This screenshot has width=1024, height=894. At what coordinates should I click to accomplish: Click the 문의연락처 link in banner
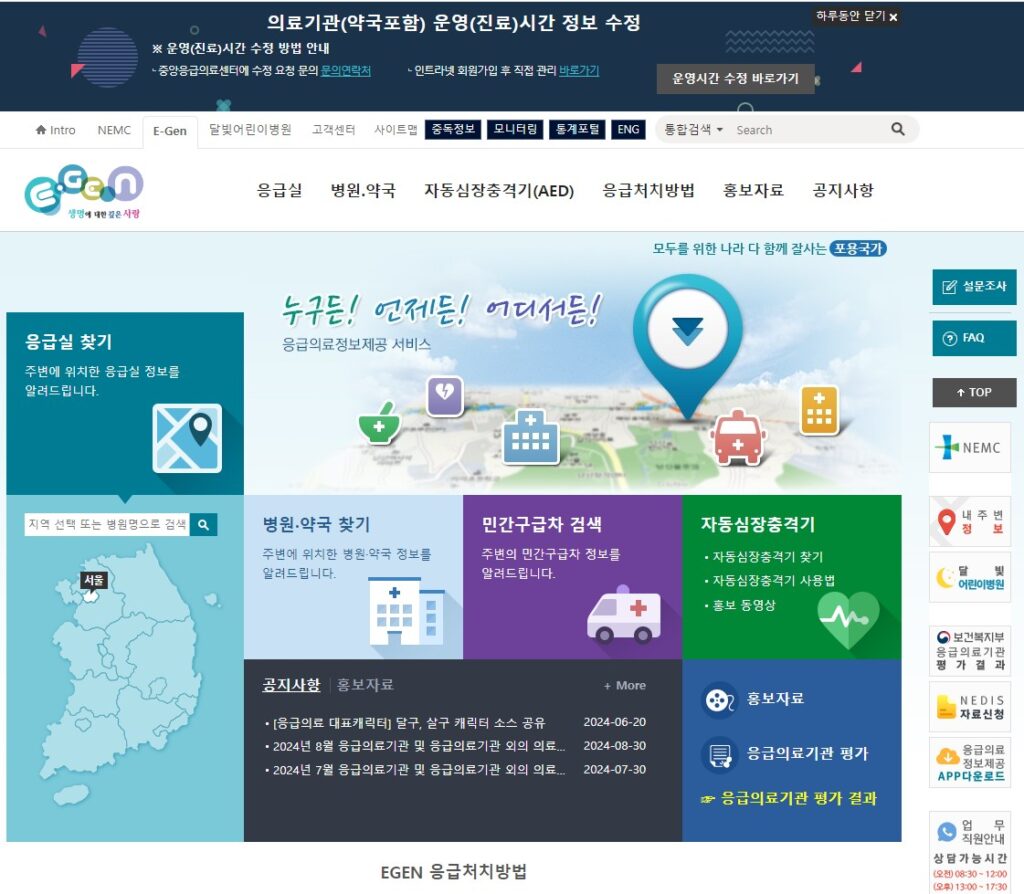tap(345, 71)
